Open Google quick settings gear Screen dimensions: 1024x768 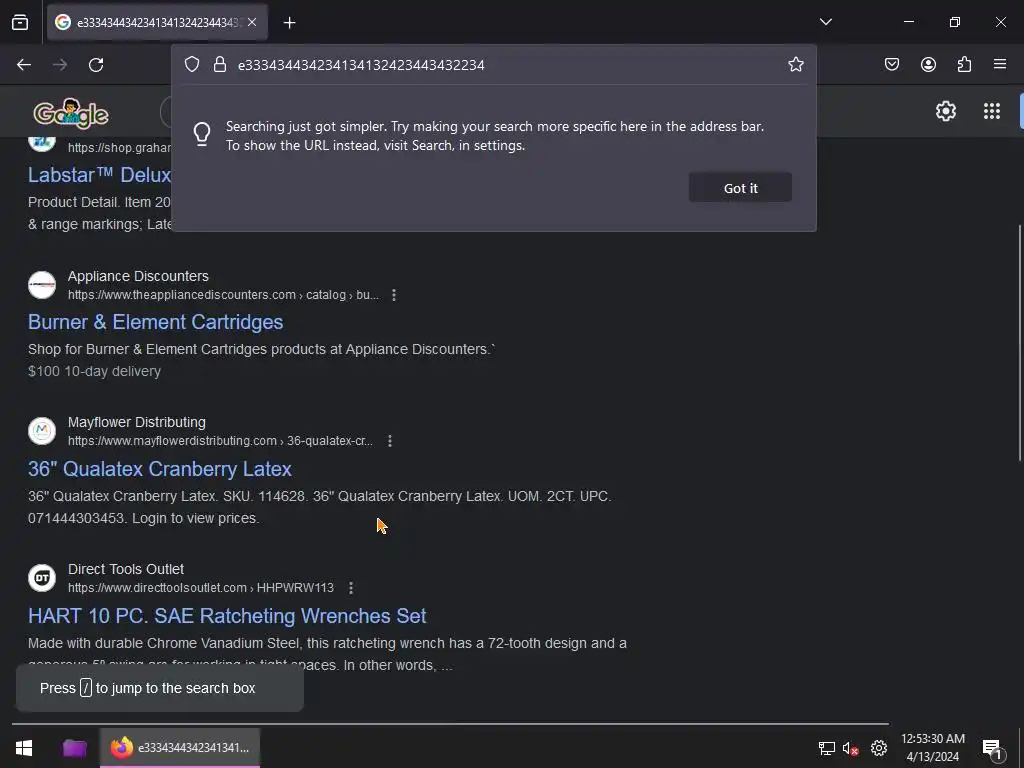[946, 111]
